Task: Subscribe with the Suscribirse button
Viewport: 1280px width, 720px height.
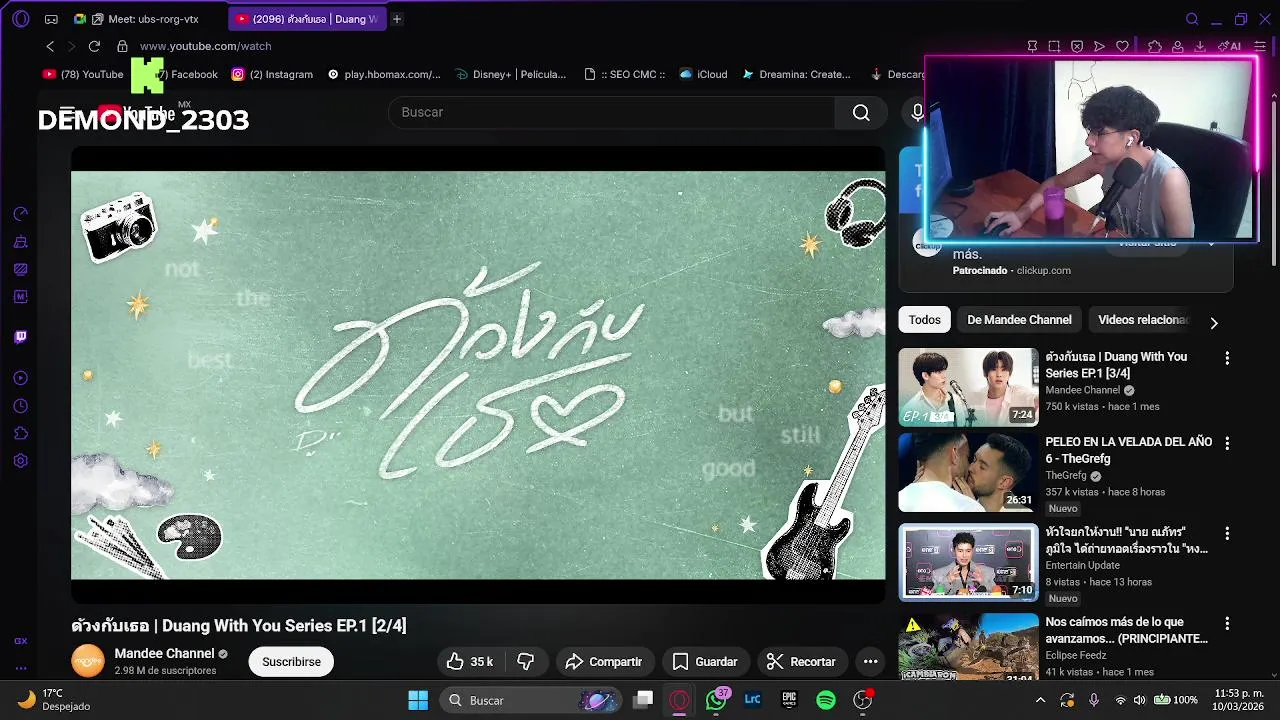Action: pos(291,662)
